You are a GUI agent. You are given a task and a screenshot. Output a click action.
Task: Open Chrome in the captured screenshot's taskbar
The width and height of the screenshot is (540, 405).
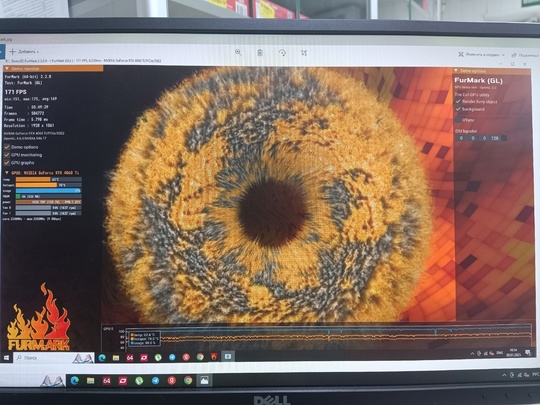click(x=200, y=357)
